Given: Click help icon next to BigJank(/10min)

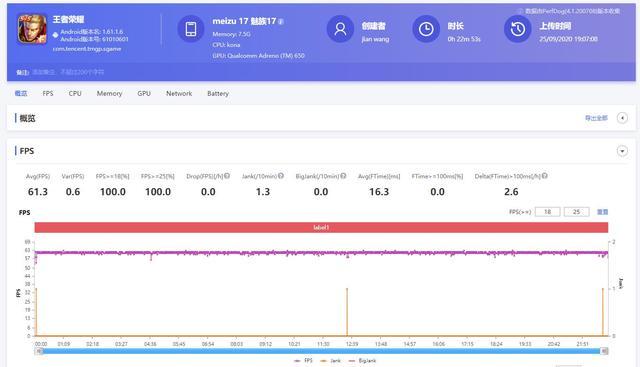Looking at the screenshot, I should 343,176.
